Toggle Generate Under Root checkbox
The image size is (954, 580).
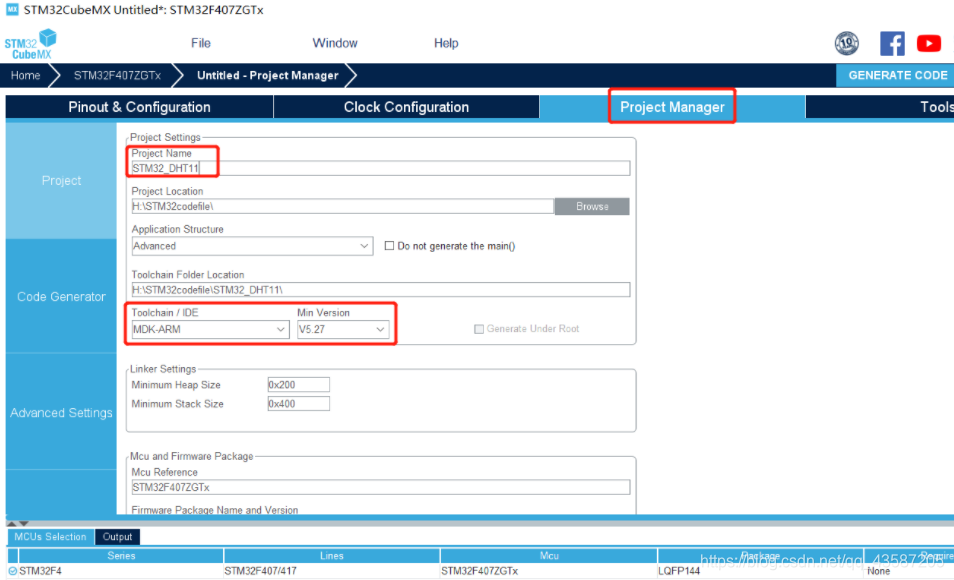coord(479,329)
